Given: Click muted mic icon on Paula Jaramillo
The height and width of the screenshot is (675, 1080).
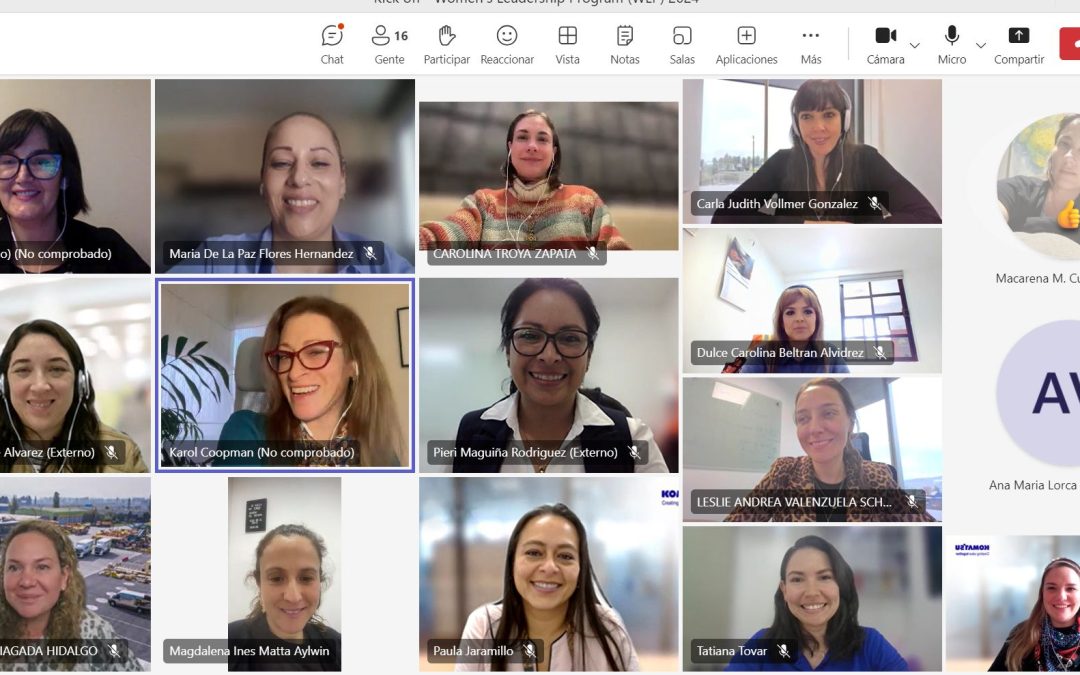Looking at the screenshot, I should tap(530, 651).
